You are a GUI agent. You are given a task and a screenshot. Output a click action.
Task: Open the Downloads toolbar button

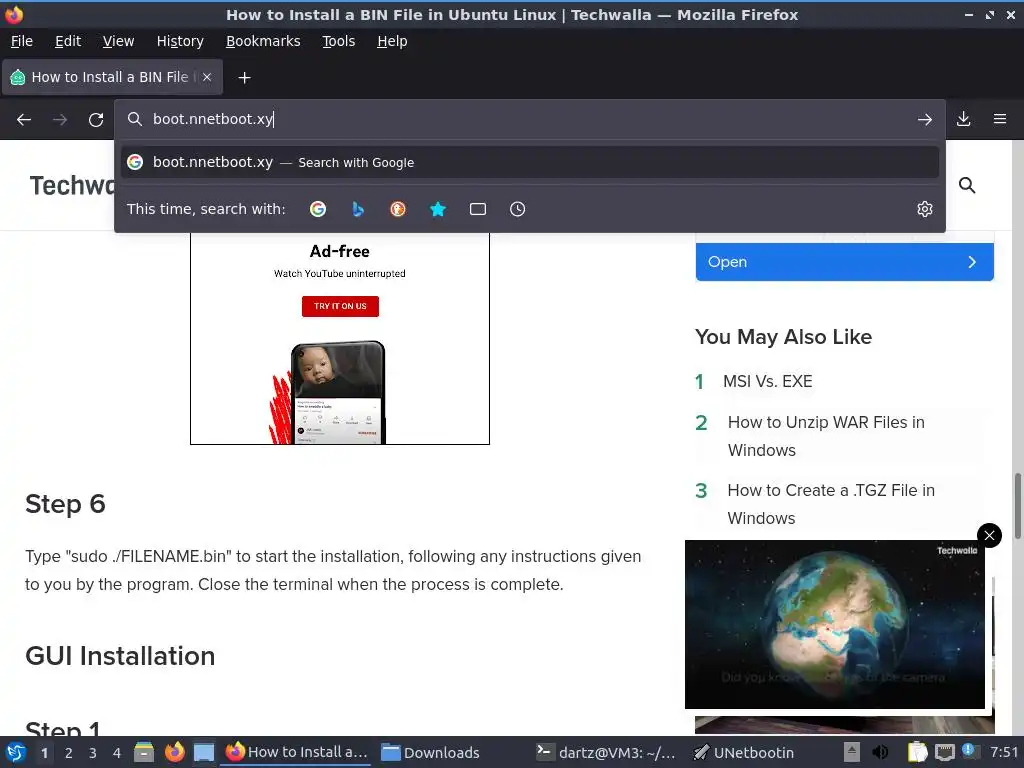click(963, 120)
